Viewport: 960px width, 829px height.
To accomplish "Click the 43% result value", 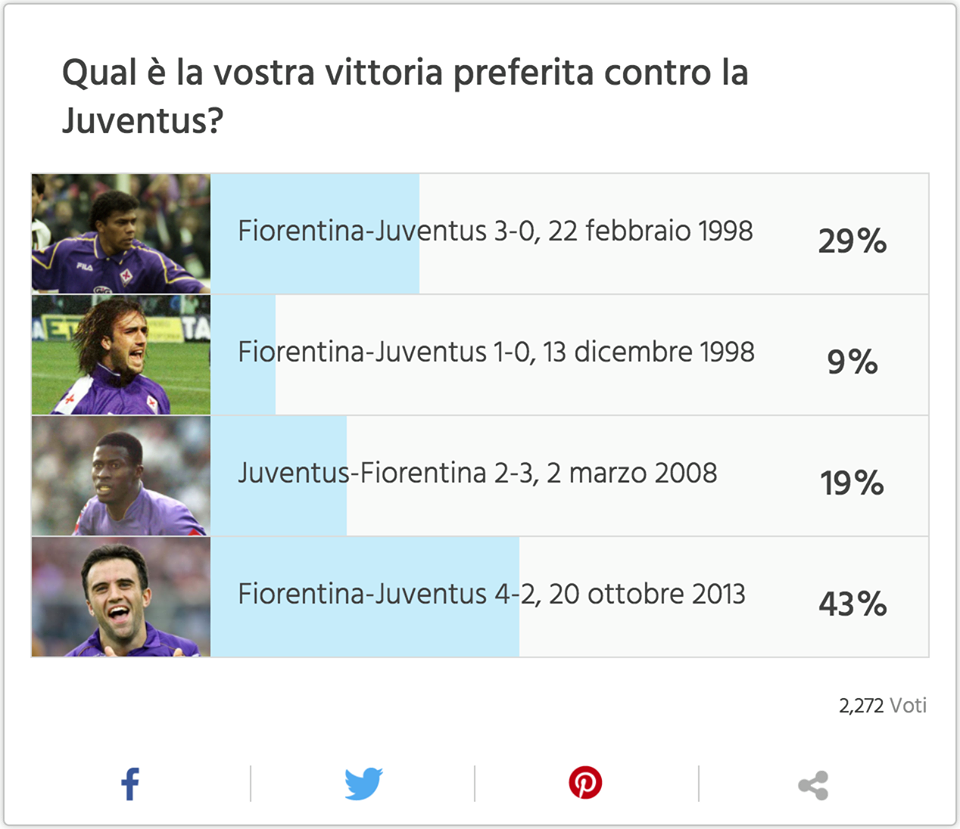I will 852,604.
